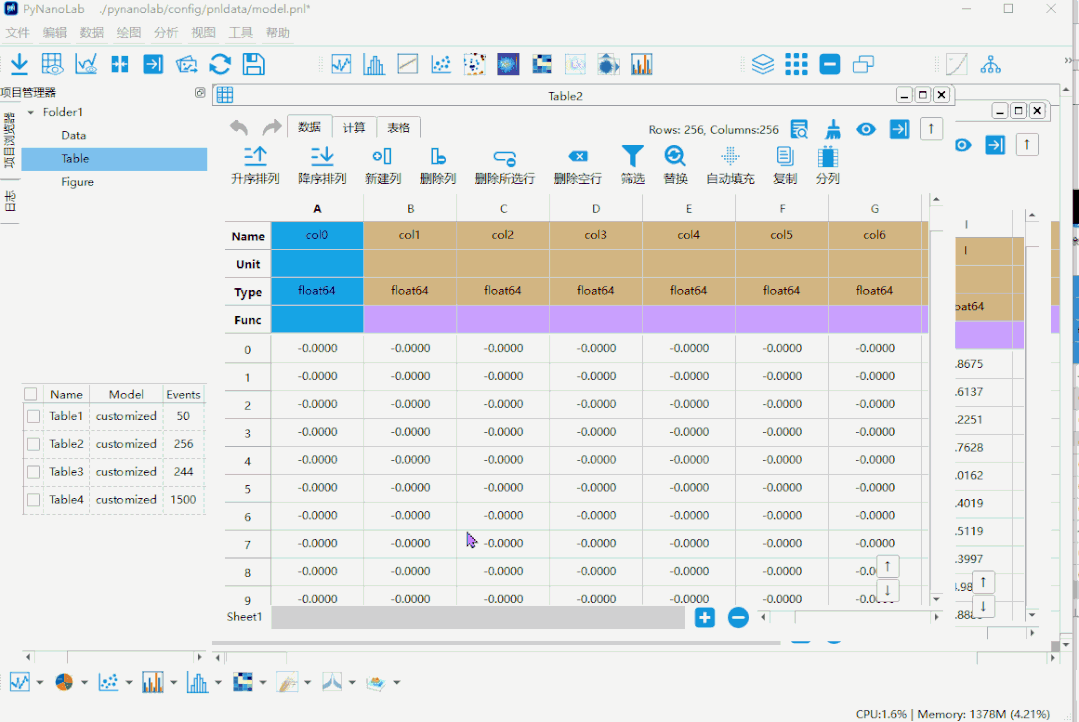This screenshot has width=1079, height=722.
Task: Check the Table3 row checkbox
Action: point(33,472)
